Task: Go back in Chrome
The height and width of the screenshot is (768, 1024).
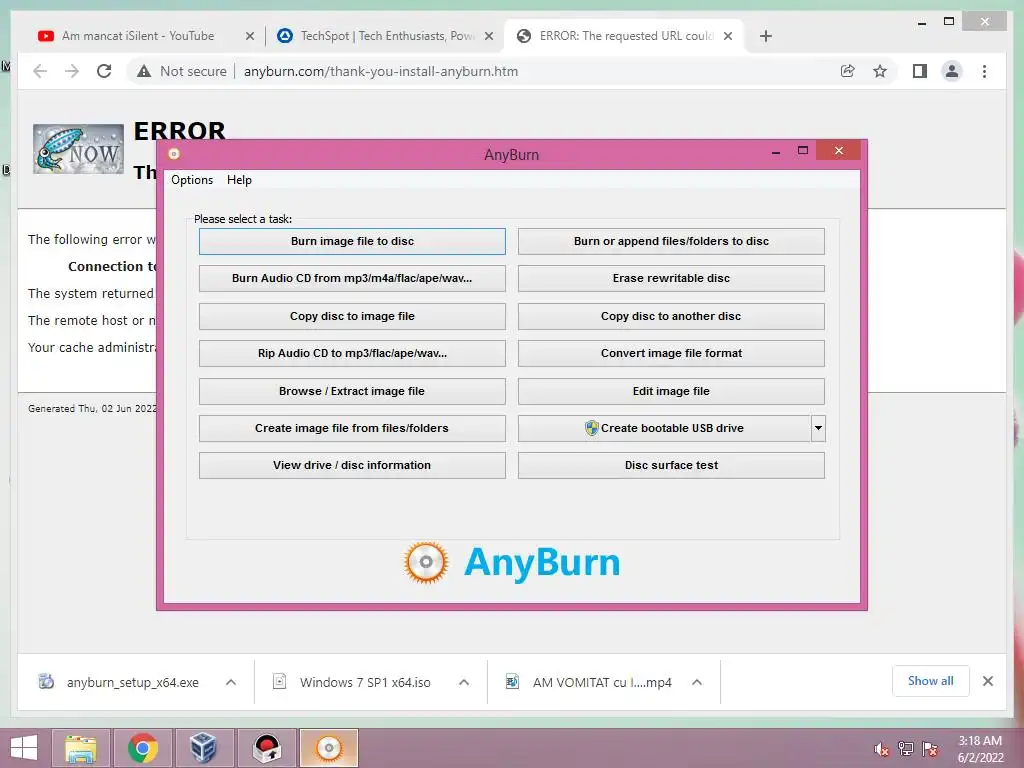Action: pyautogui.click(x=40, y=71)
